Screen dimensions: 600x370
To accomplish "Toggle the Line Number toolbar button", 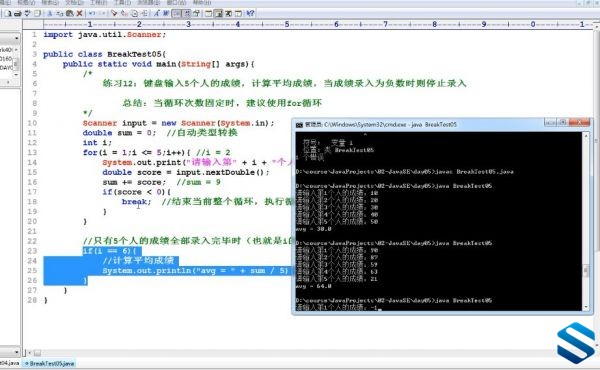I will click(x=186, y=13).
